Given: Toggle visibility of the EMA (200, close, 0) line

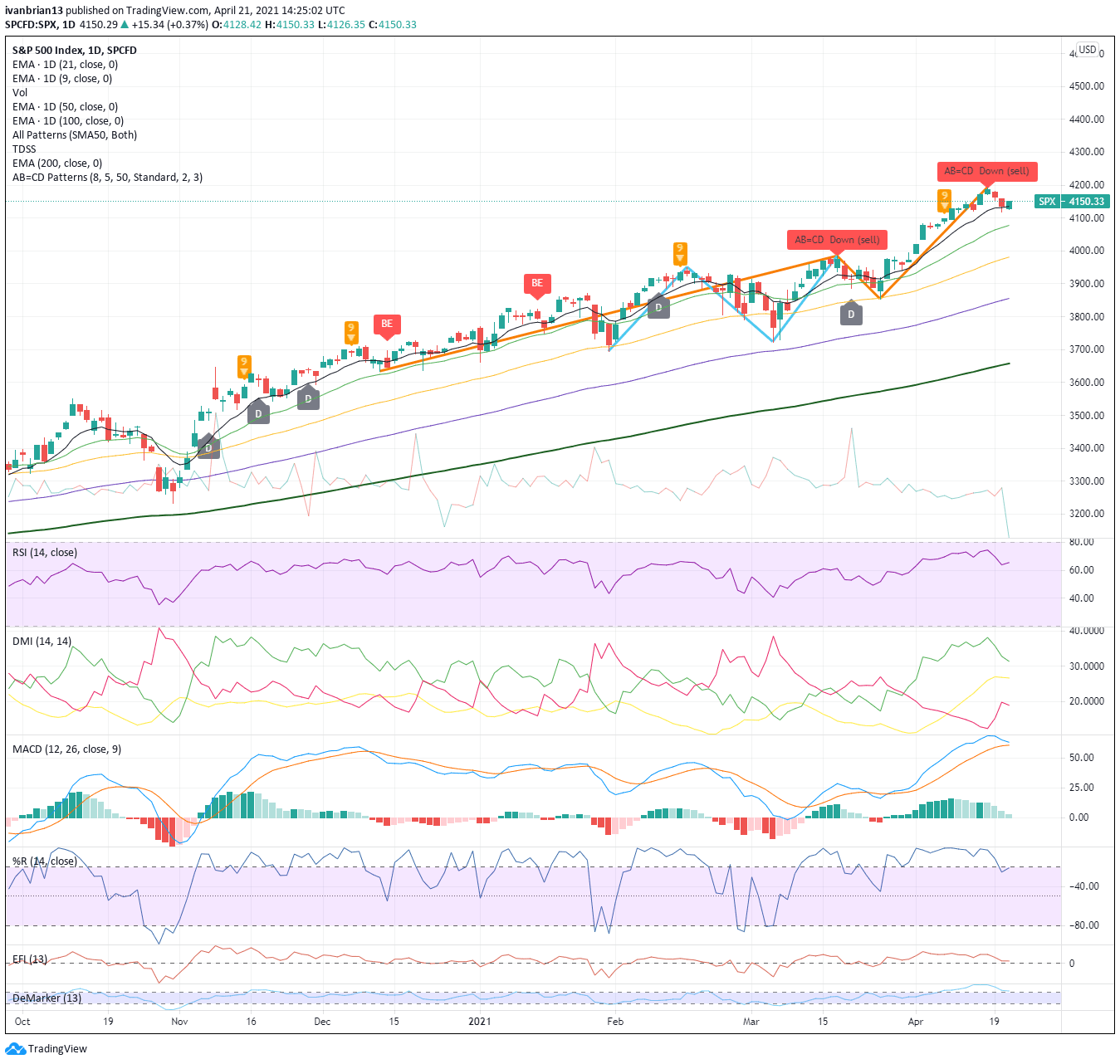Looking at the screenshot, I should coord(56,163).
